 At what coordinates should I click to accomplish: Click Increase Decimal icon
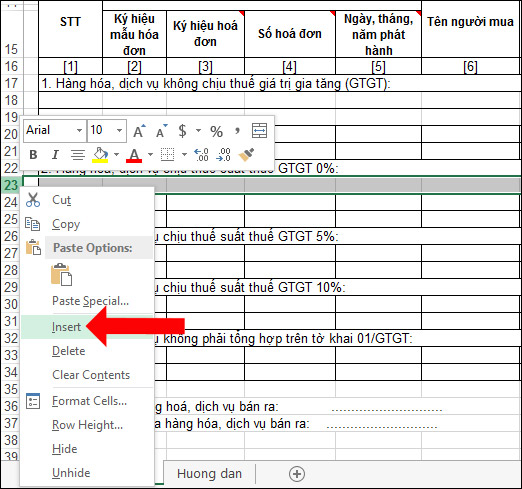(202, 155)
